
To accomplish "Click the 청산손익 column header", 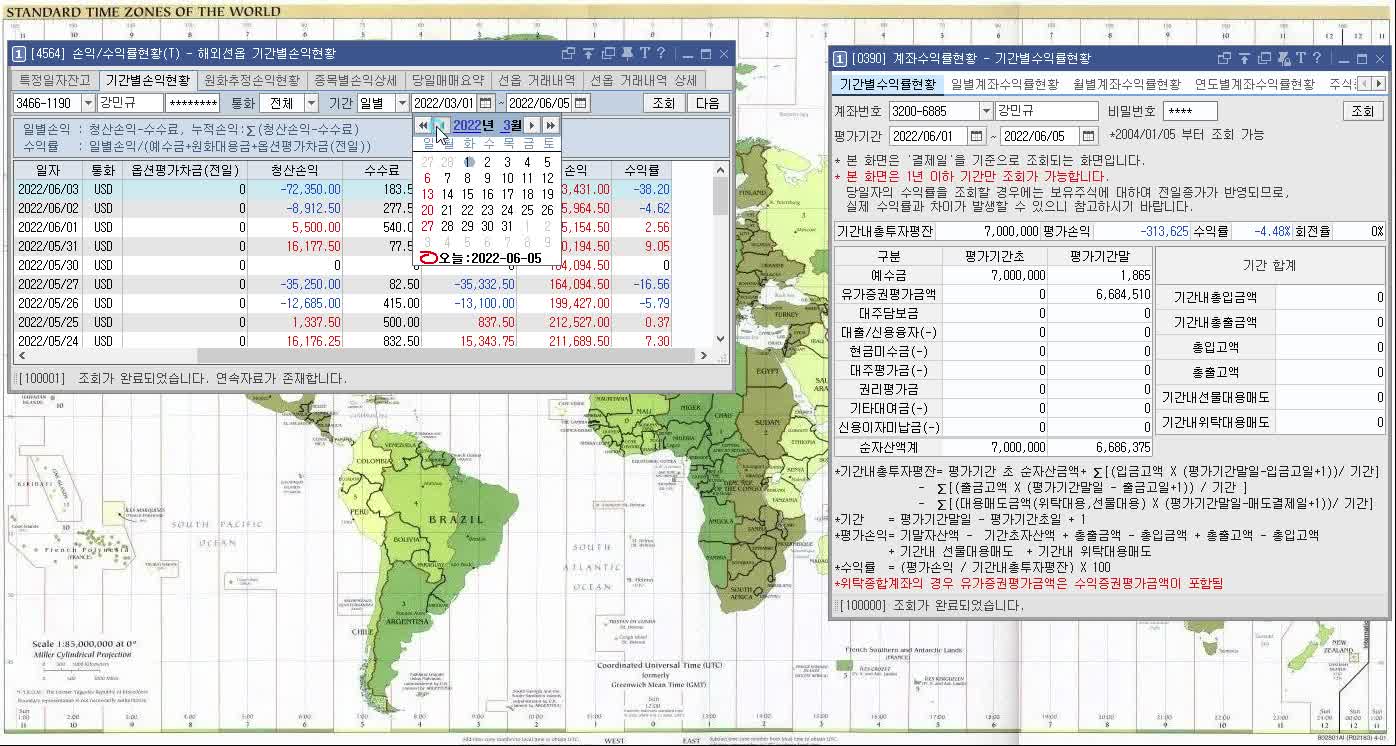I will click(295, 170).
